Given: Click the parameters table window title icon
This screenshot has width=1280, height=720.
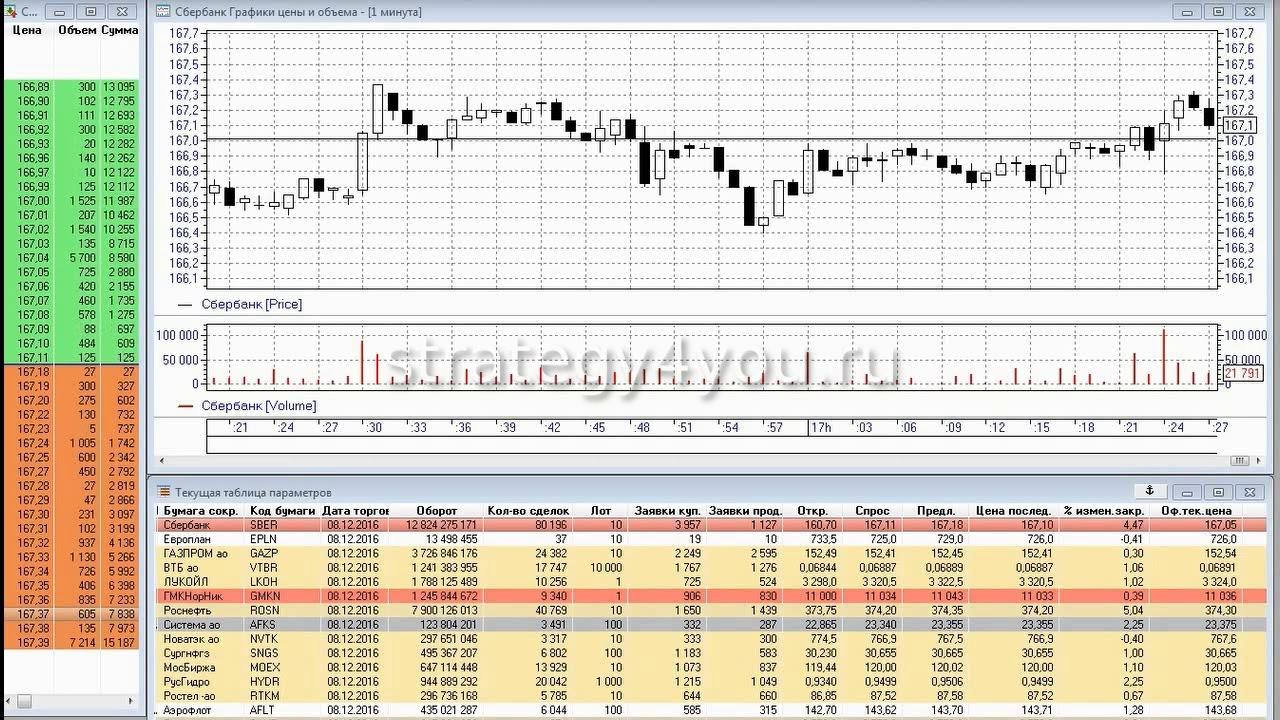Looking at the screenshot, I should pos(163,492).
